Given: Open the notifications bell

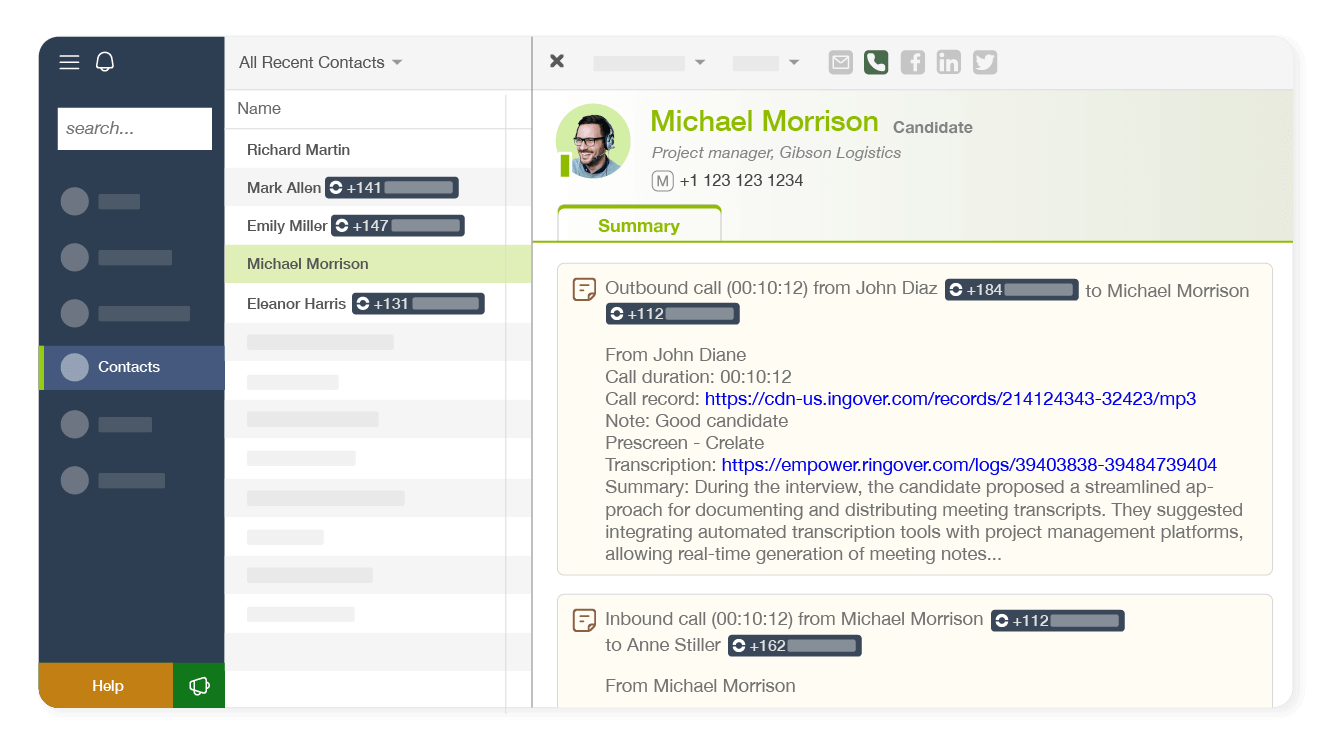Looking at the screenshot, I should 104,61.
